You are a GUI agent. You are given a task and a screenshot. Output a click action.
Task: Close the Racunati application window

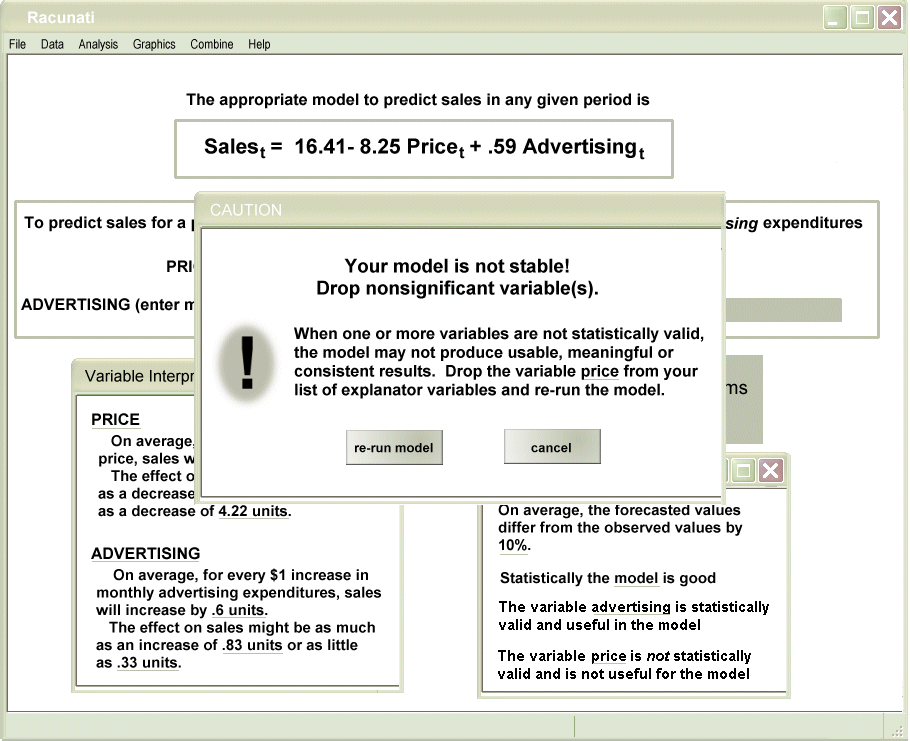[x=888, y=18]
